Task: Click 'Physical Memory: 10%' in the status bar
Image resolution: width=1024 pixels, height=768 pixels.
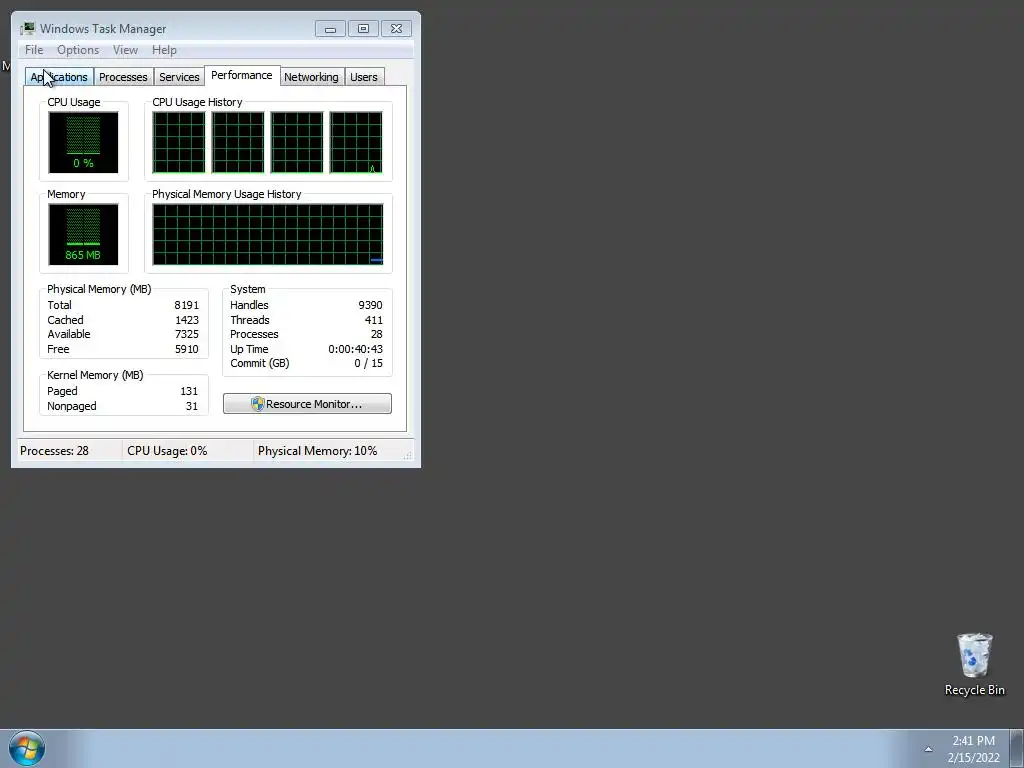Action: (x=317, y=451)
